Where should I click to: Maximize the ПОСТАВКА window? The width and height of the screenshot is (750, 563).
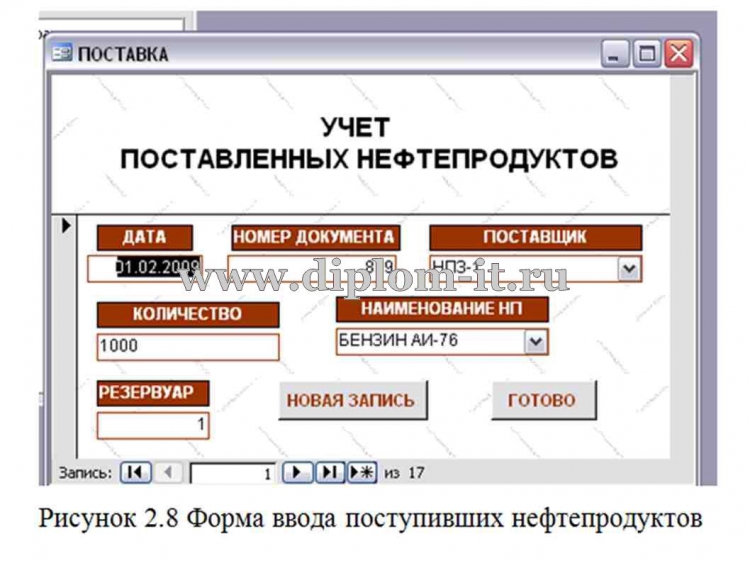tap(647, 53)
